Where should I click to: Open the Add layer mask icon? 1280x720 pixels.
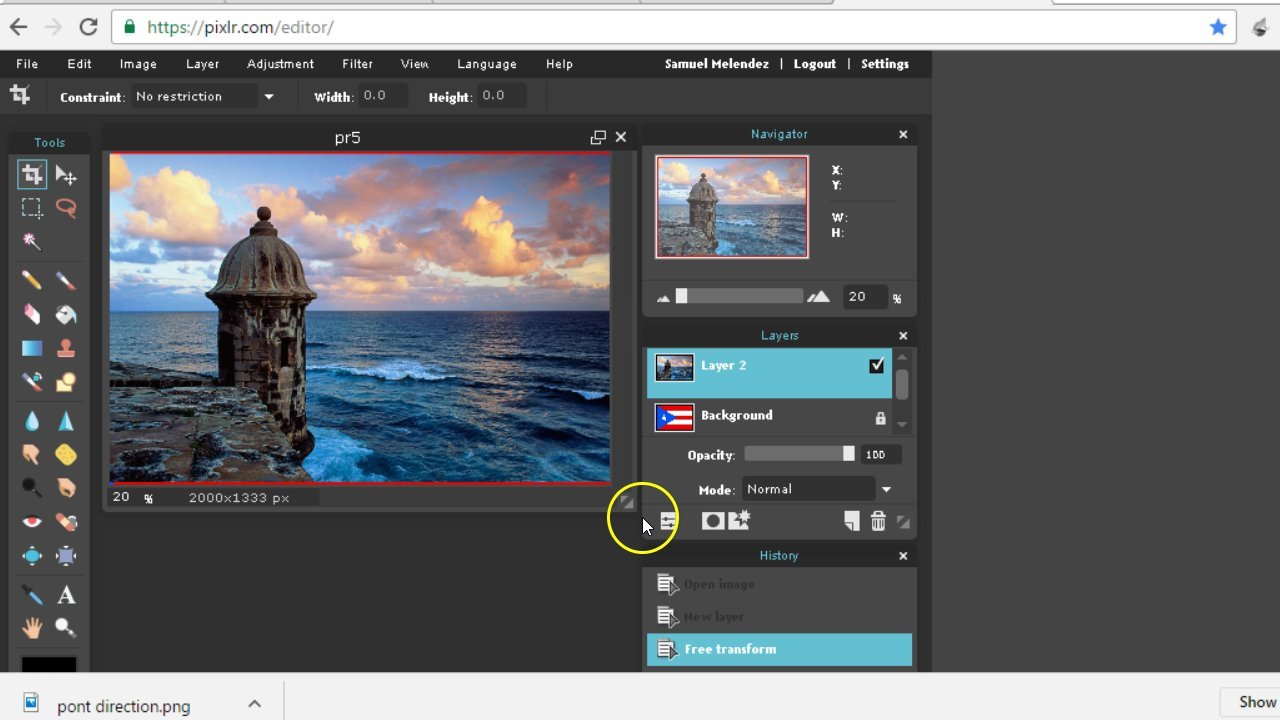point(713,520)
